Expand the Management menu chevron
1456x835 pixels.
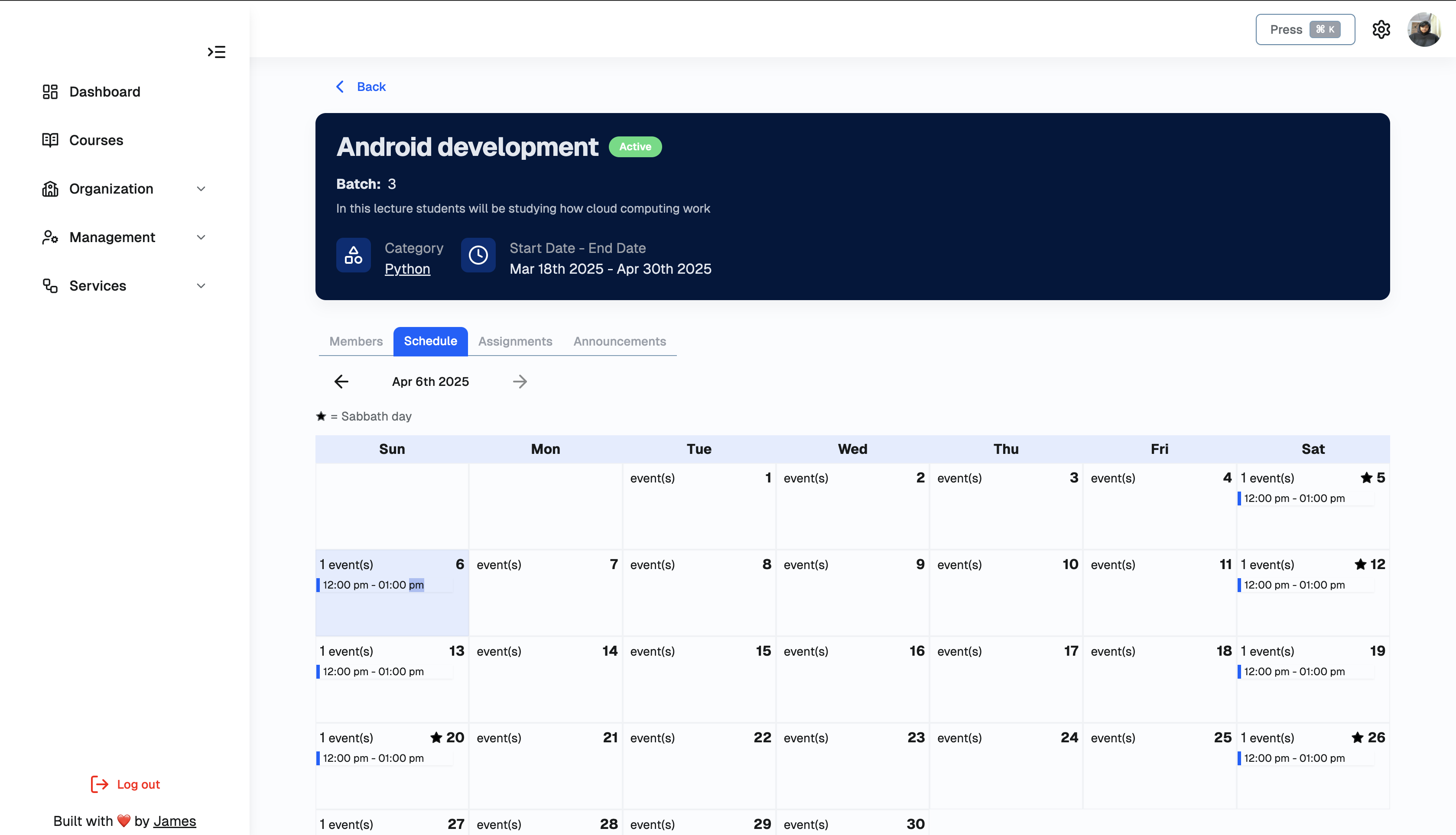(x=201, y=237)
